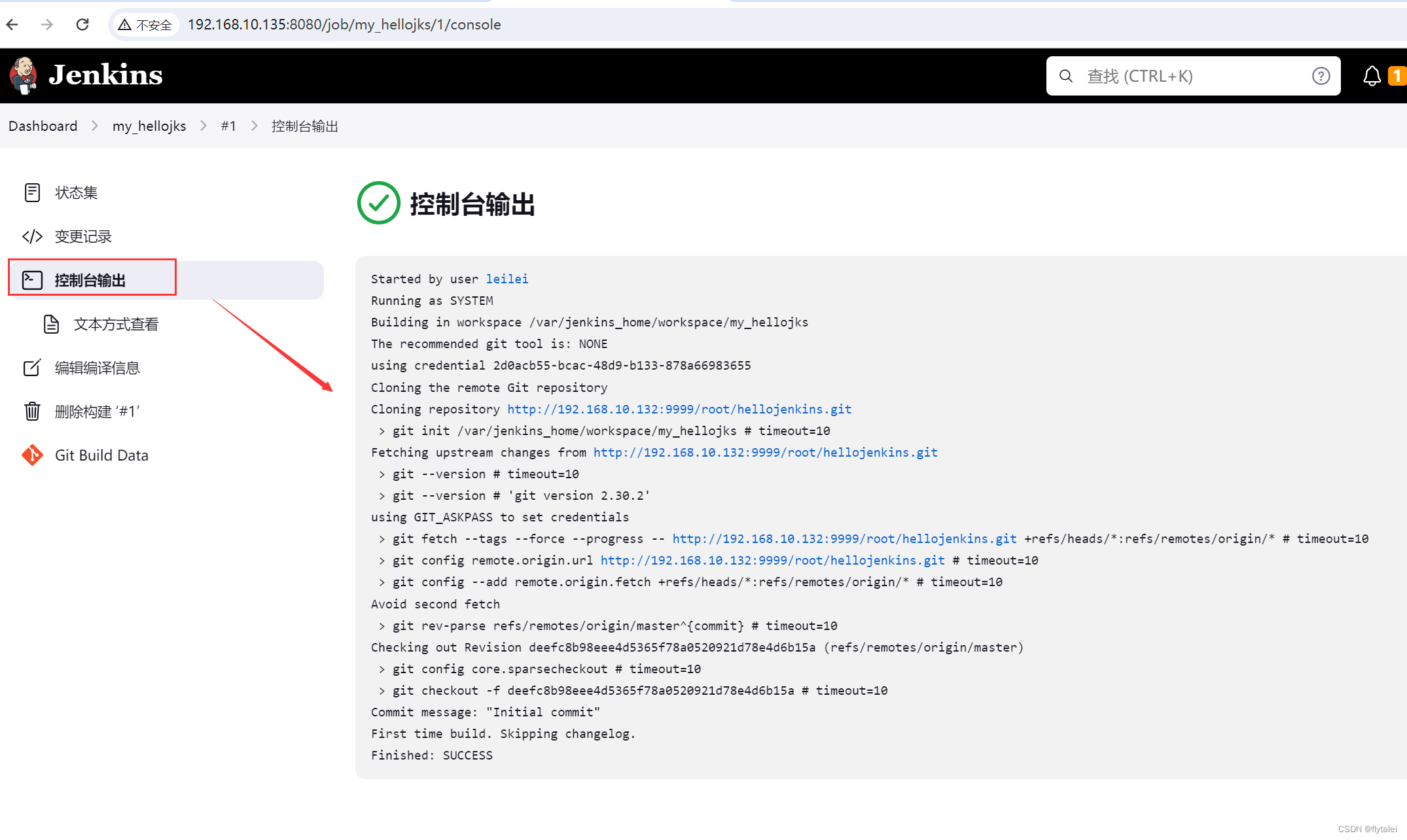Open the Cloning repository hellojenkins.git link

(679, 409)
